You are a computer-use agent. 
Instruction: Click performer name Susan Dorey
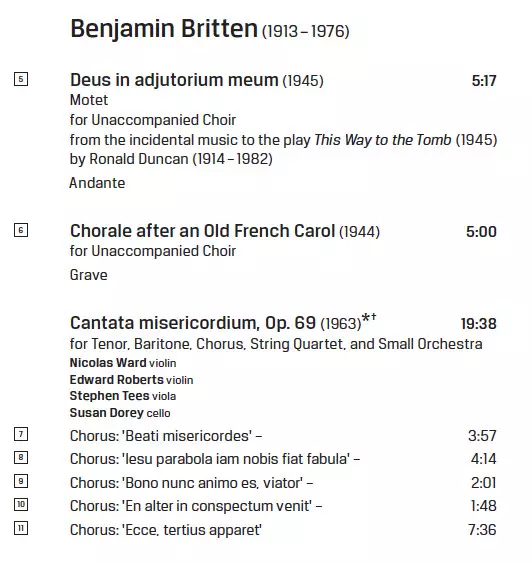point(107,413)
